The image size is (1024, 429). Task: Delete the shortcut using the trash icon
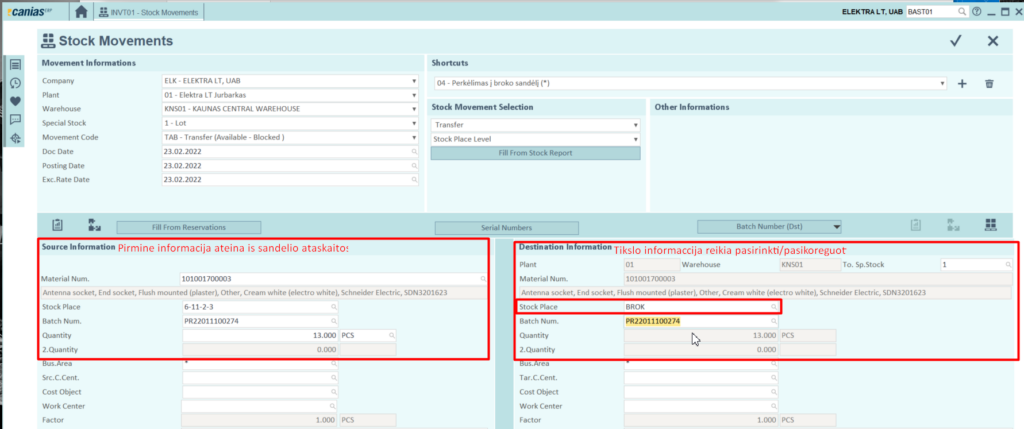989,84
